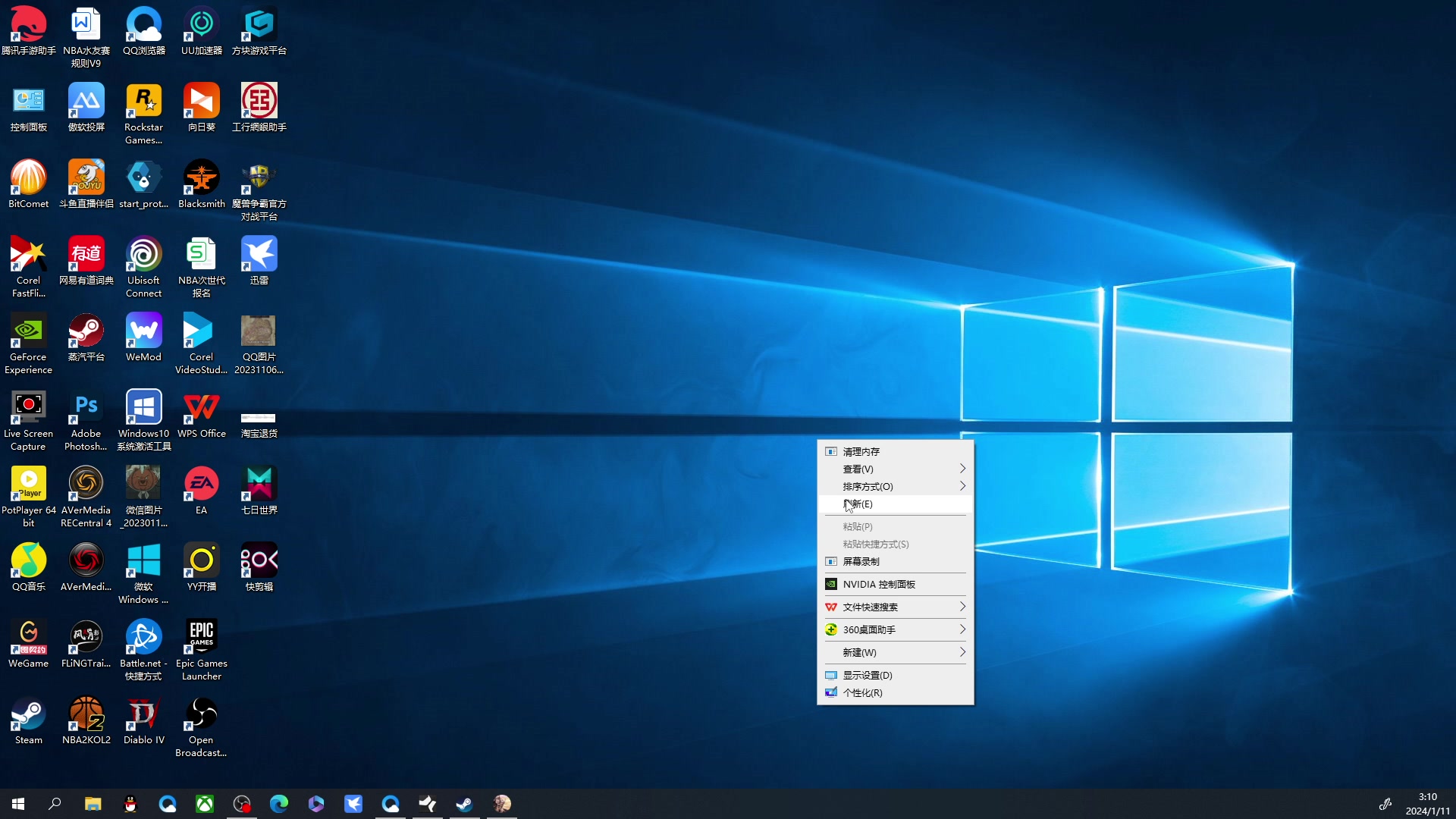The width and height of the screenshot is (1456, 819).
Task: Select the WeGame desktop icon
Action: pyautogui.click(x=29, y=644)
